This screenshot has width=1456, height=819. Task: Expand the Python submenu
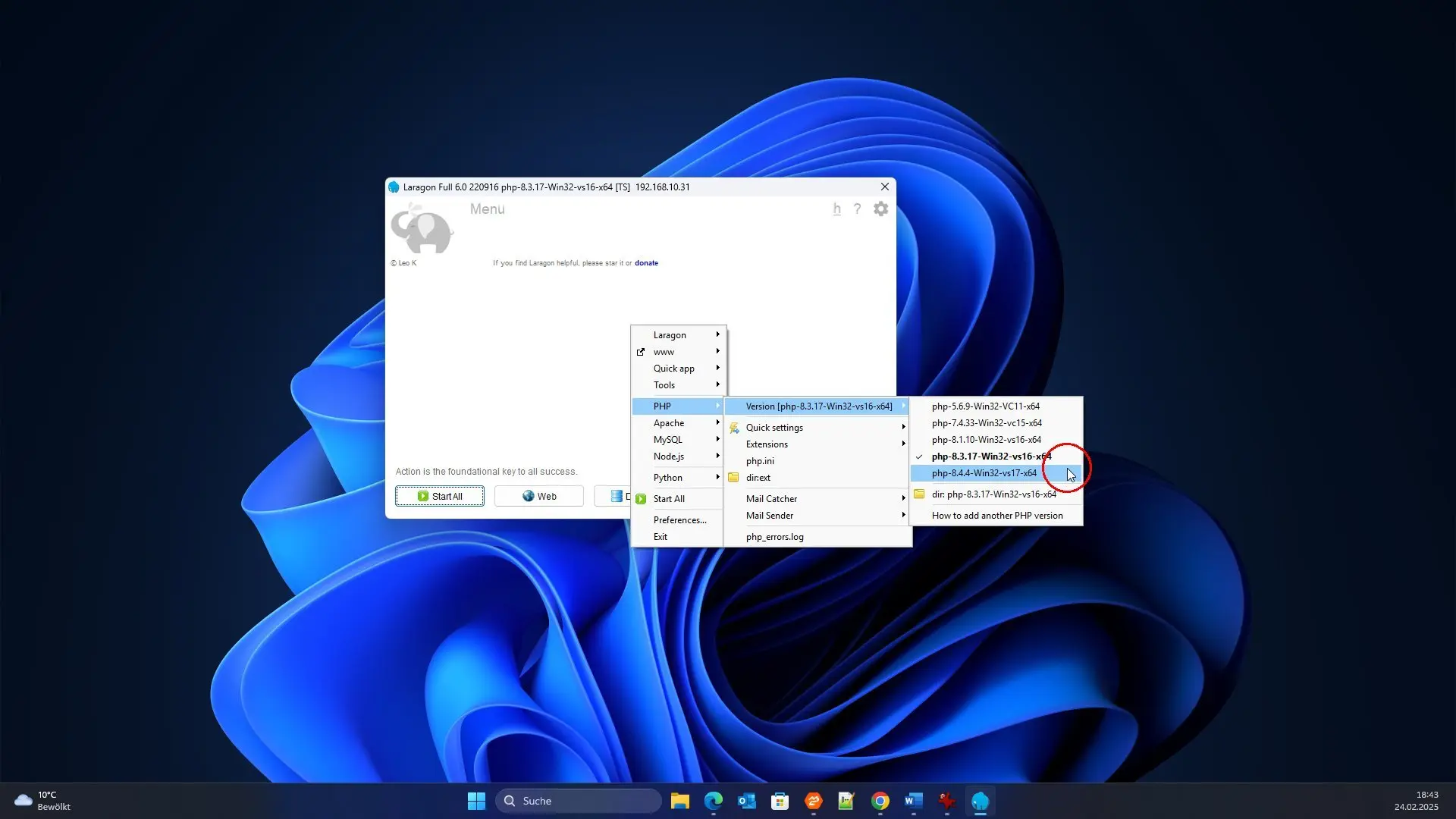678,478
